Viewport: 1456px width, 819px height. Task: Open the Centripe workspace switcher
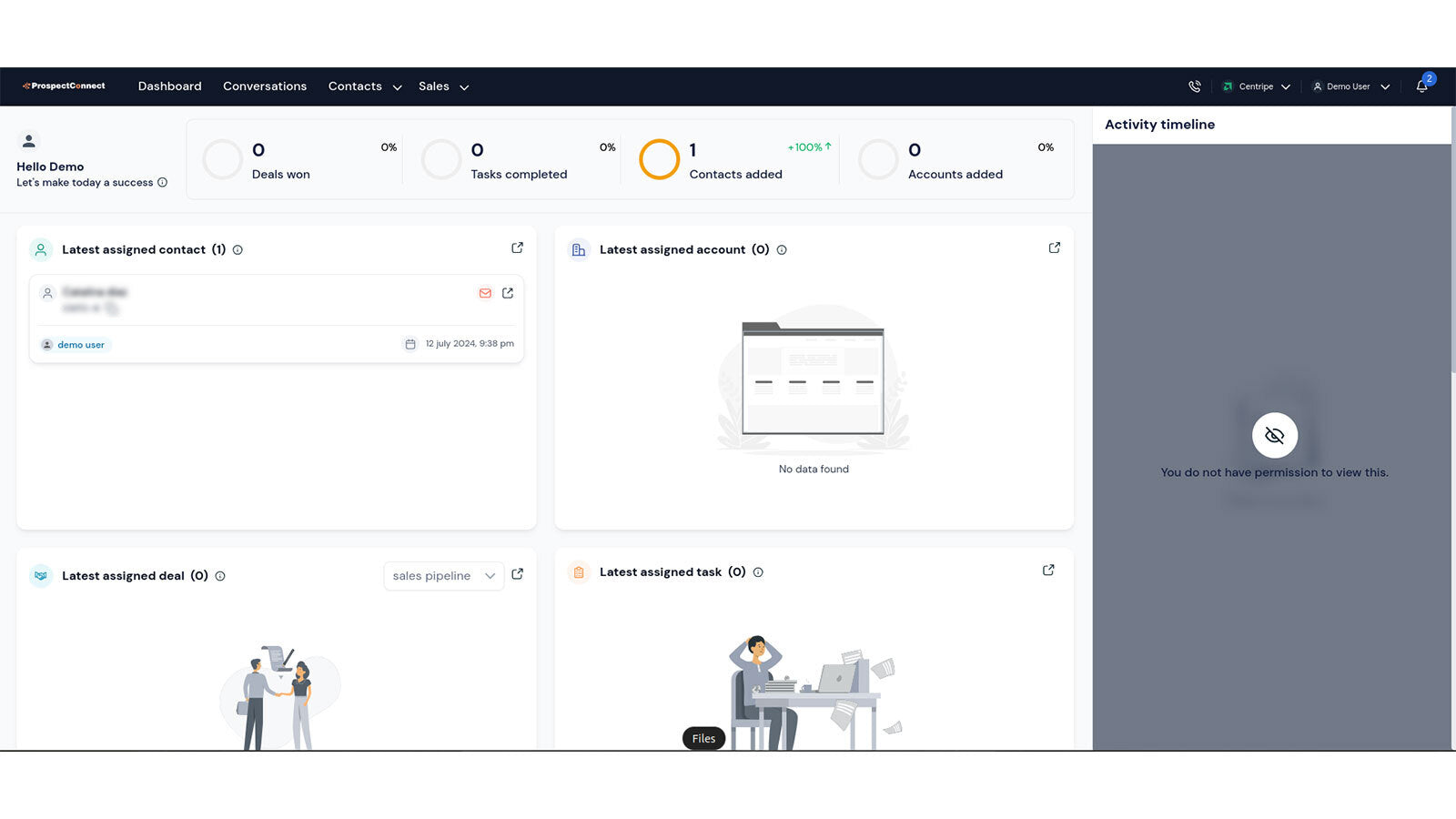(x=1256, y=86)
